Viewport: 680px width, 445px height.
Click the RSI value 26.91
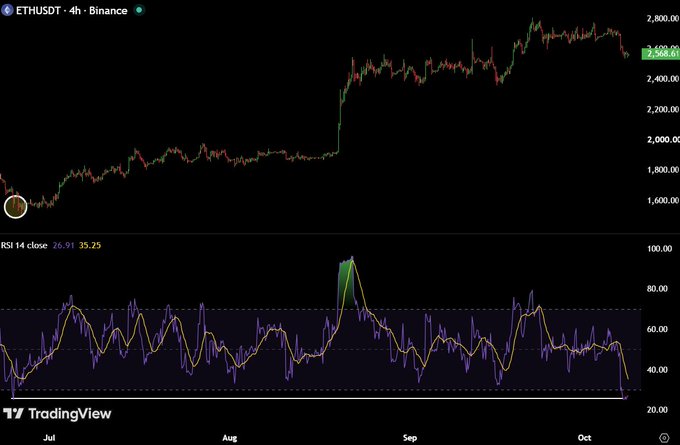[x=63, y=245]
